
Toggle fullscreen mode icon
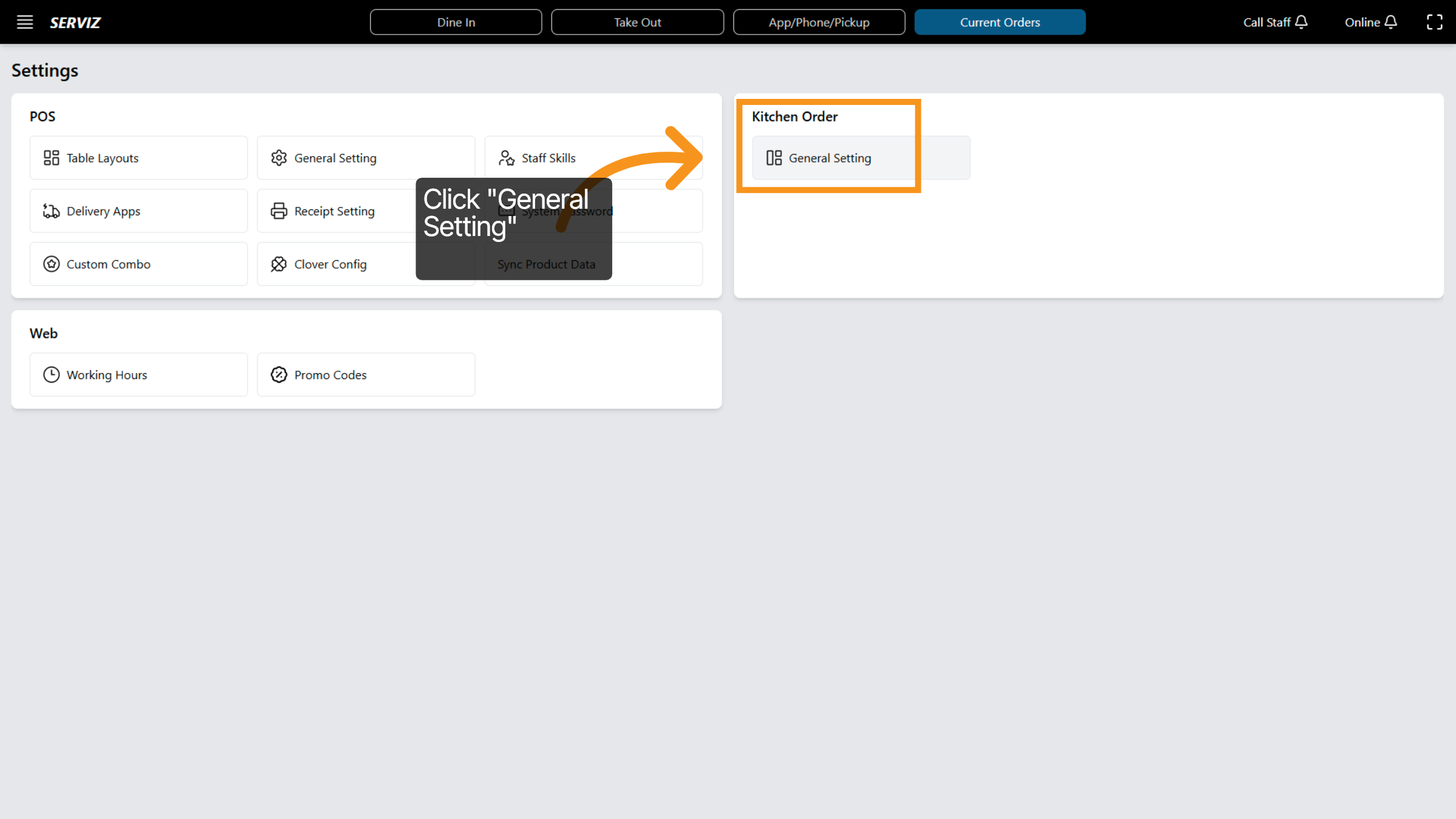[x=1434, y=22]
